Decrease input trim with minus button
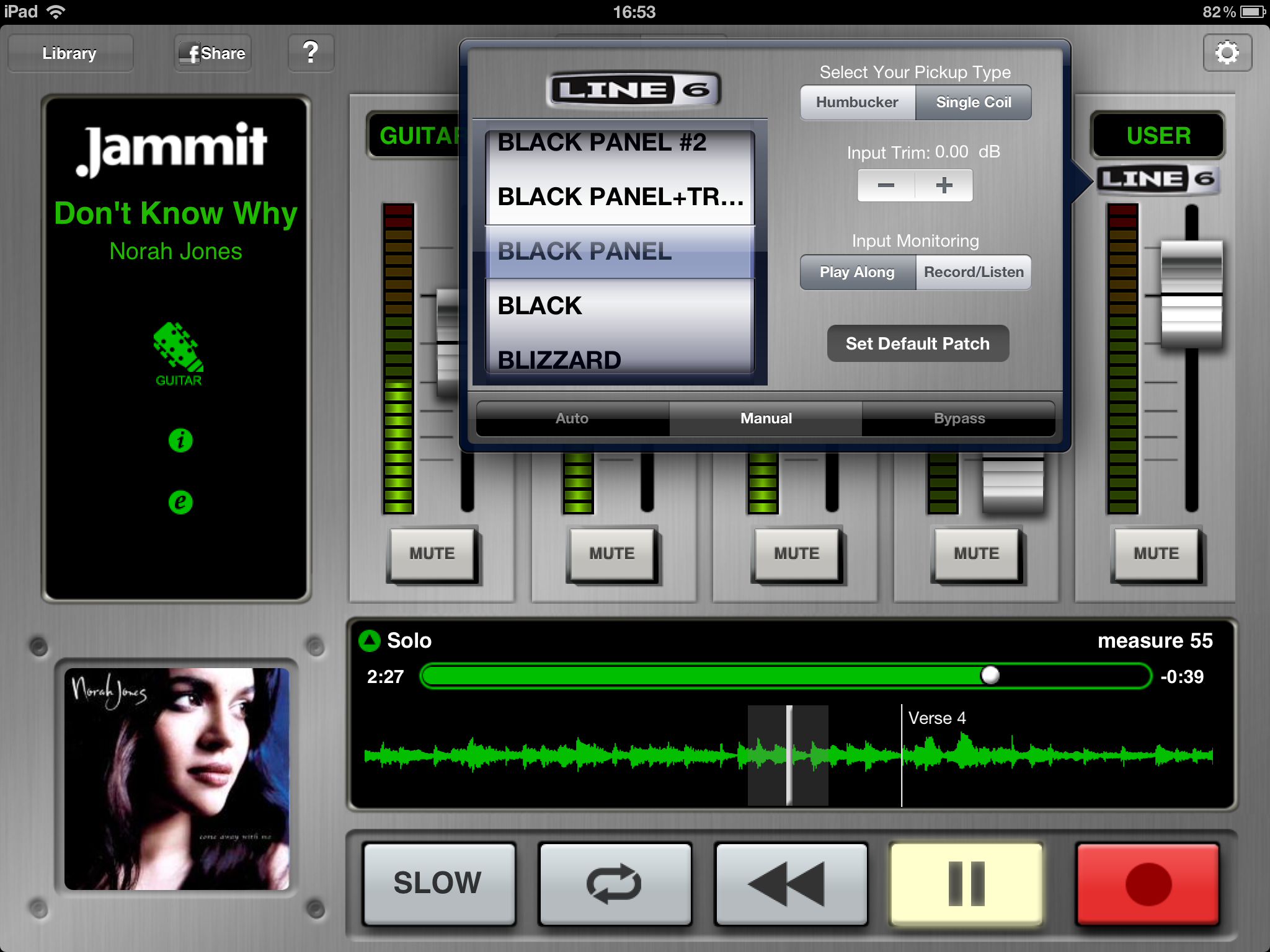The height and width of the screenshot is (952, 1270). (x=886, y=185)
